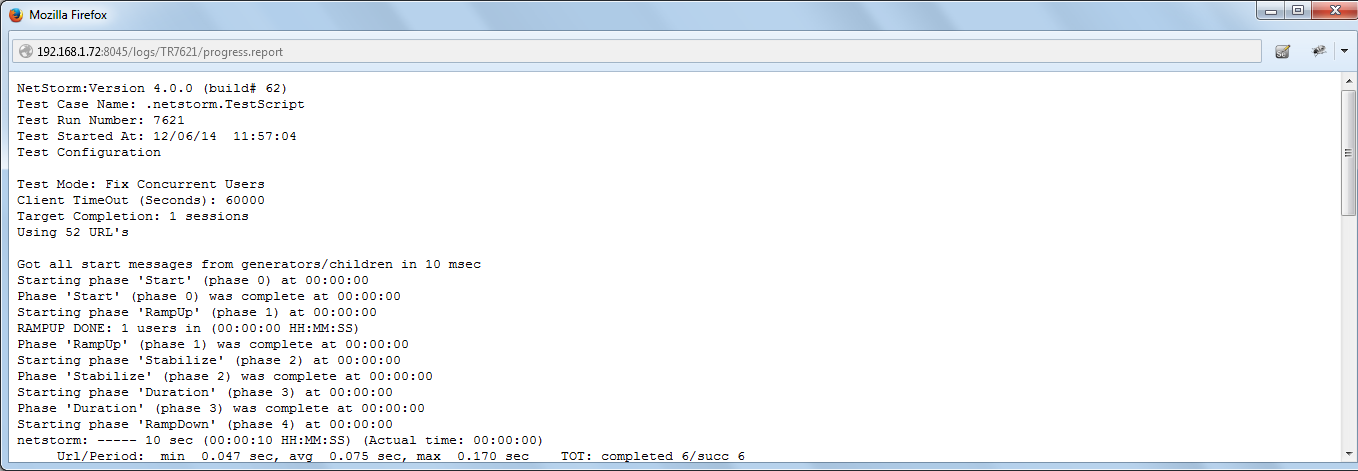This screenshot has width=1358, height=471.
Task: Click 'Starting phase 'RampUp' (phase 1)' line
Action: point(197,312)
